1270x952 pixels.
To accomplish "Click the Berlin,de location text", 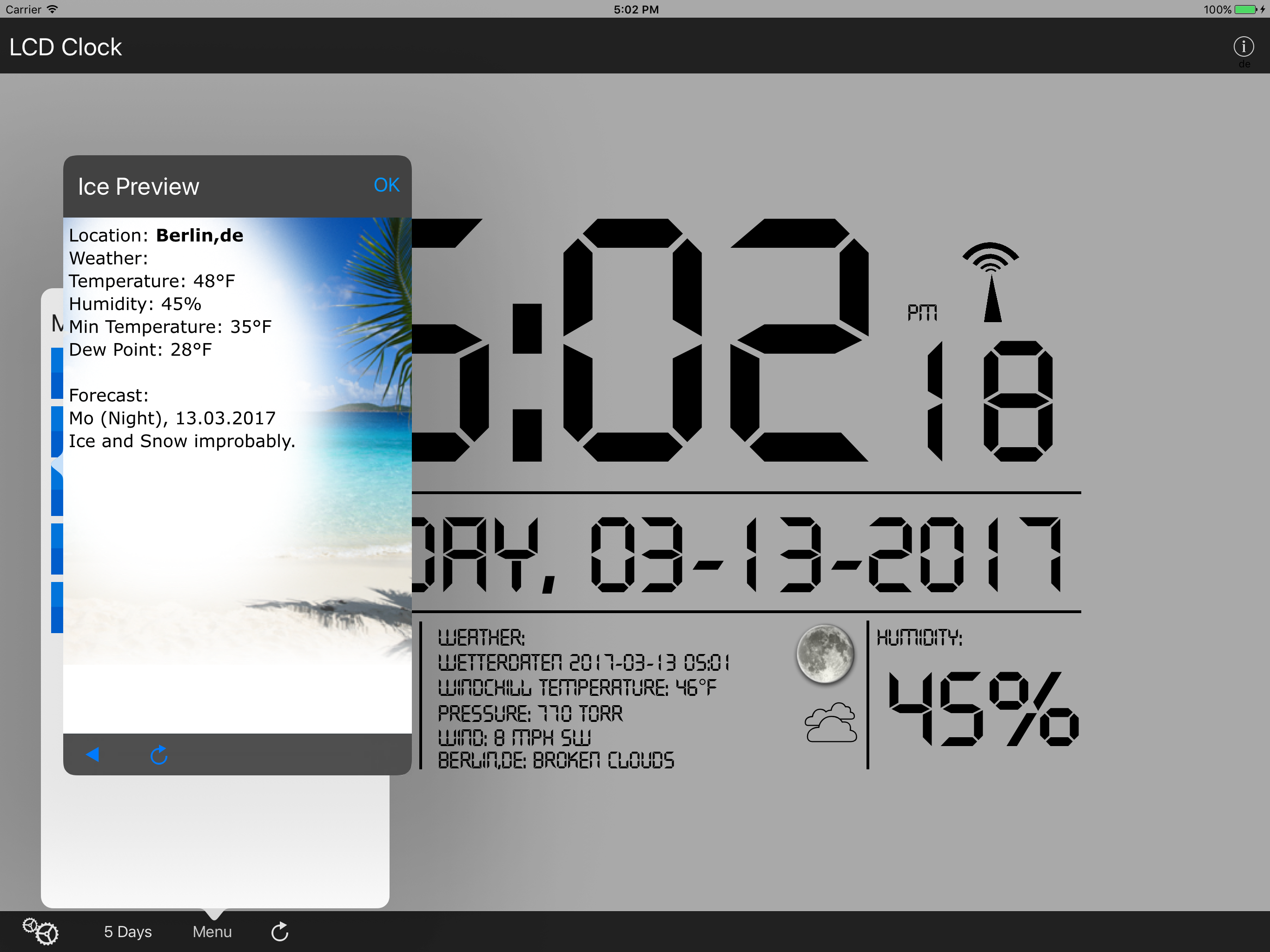I will point(199,235).
